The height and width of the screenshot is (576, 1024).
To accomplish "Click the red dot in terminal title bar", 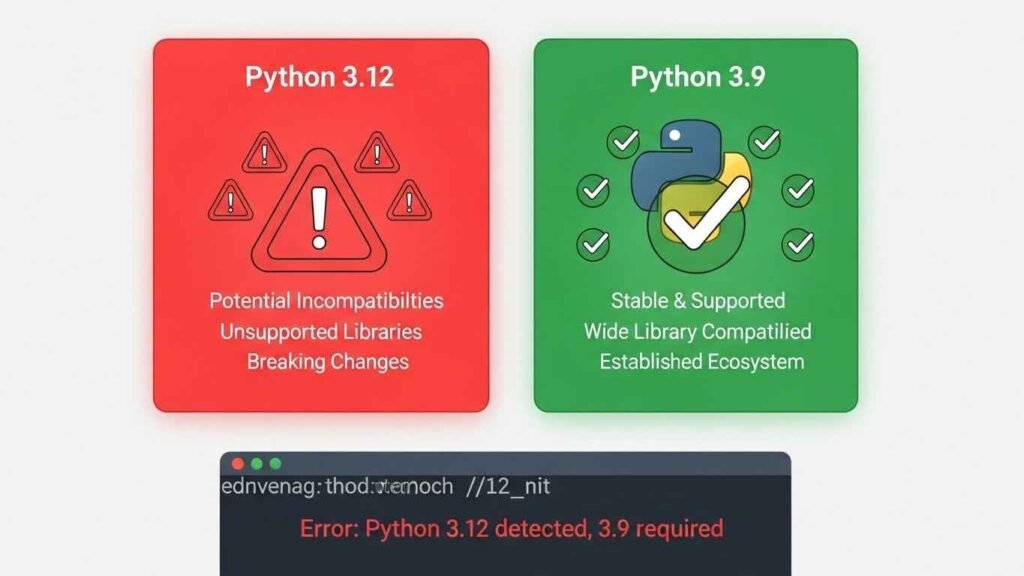I will tap(238, 464).
